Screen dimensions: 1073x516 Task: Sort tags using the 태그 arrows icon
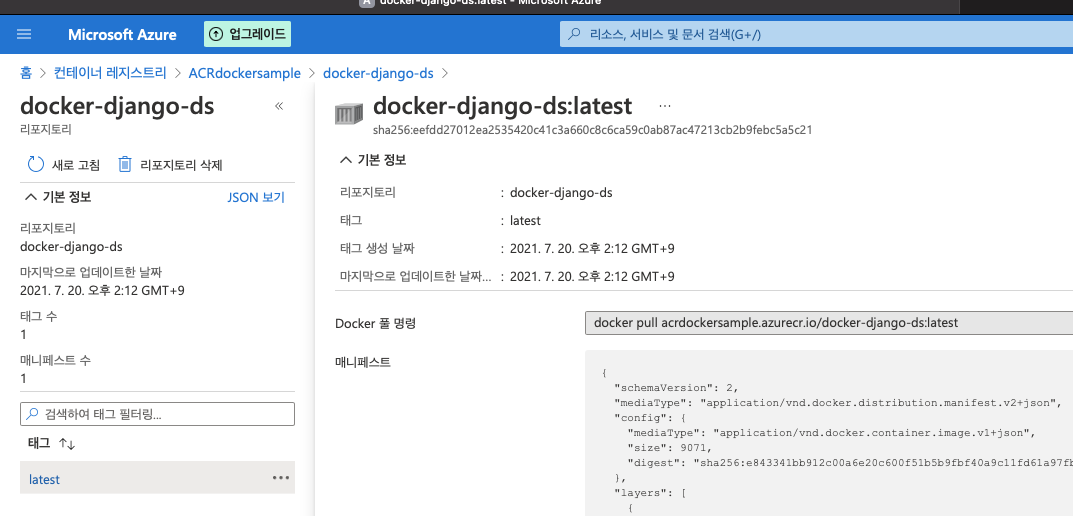tap(66, 443)
